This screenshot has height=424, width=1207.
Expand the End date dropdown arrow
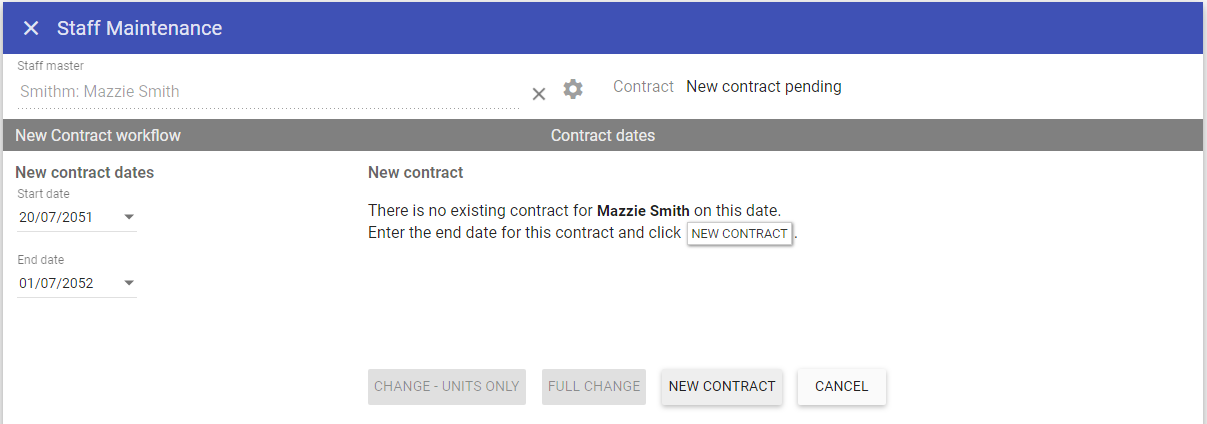pos(128,283)
